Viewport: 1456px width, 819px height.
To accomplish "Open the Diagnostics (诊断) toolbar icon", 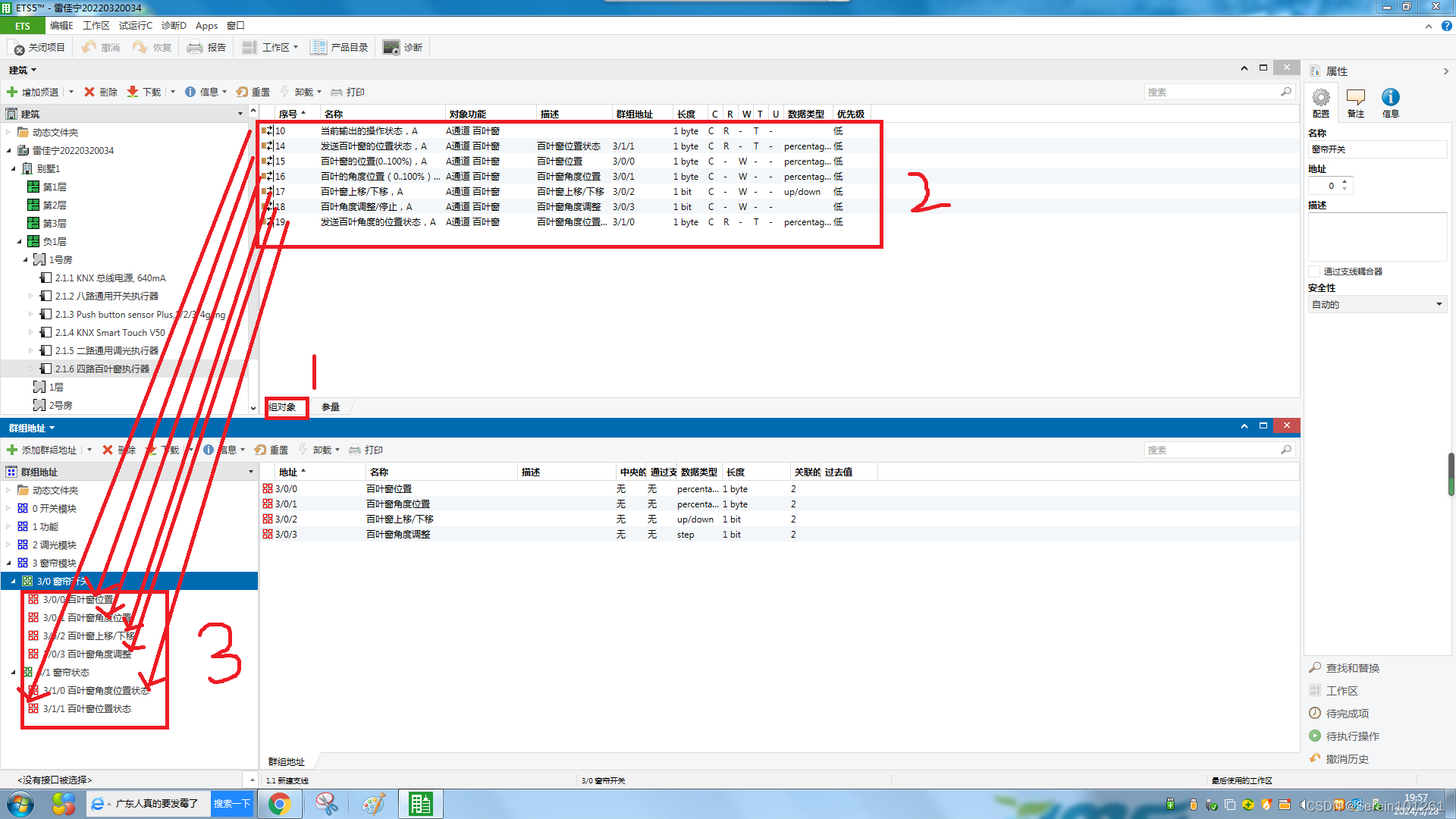I will 391,48.
